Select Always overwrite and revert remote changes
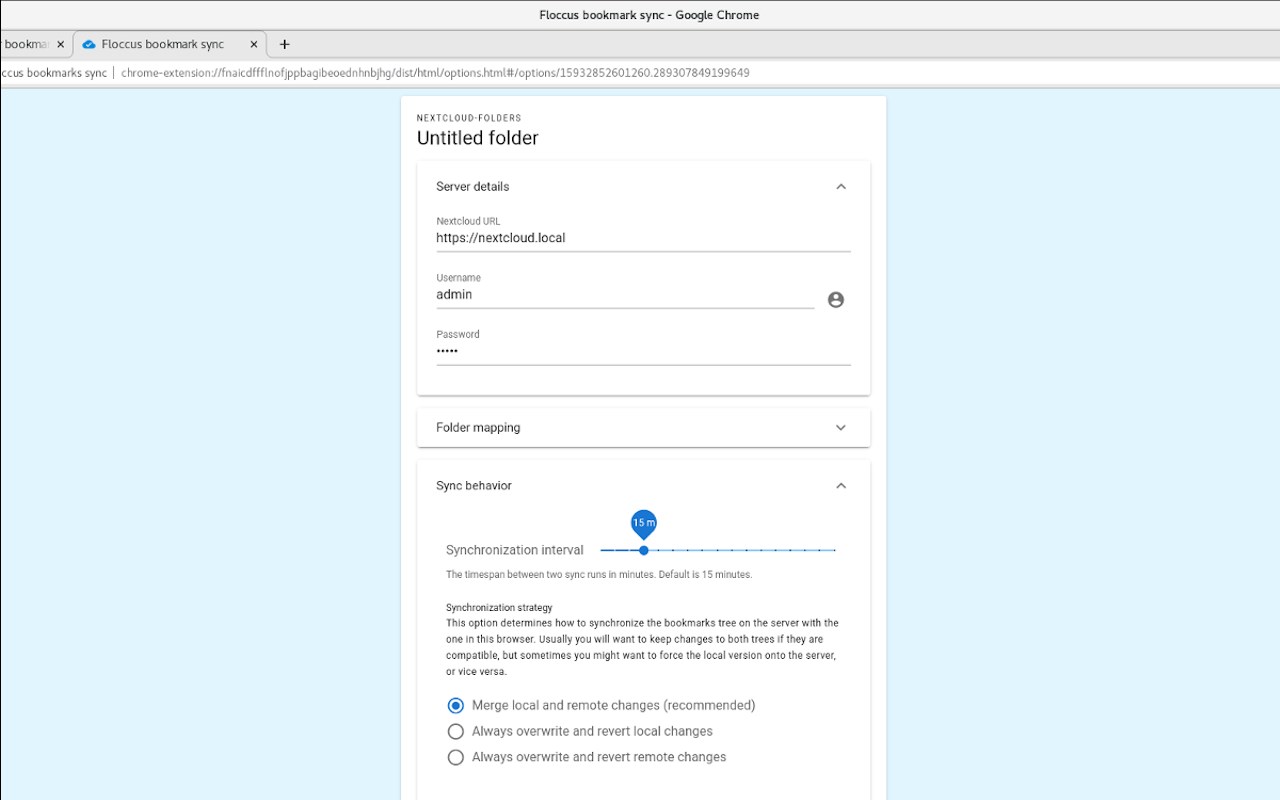 (587, 757)
